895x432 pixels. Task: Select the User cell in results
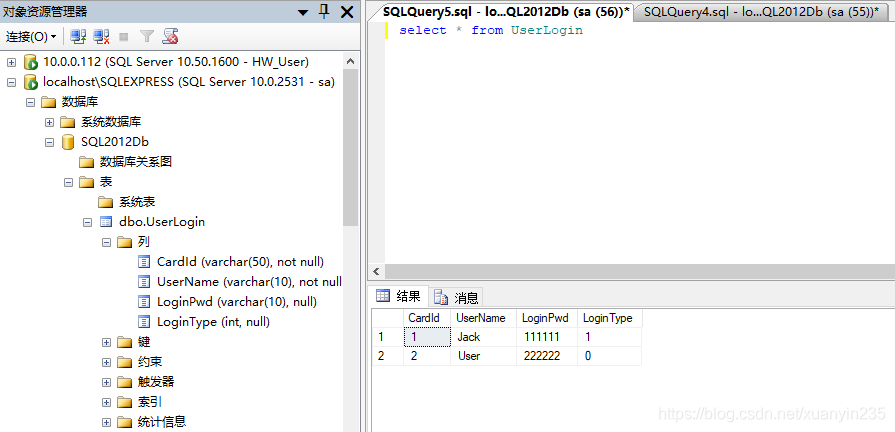[483, 356]
